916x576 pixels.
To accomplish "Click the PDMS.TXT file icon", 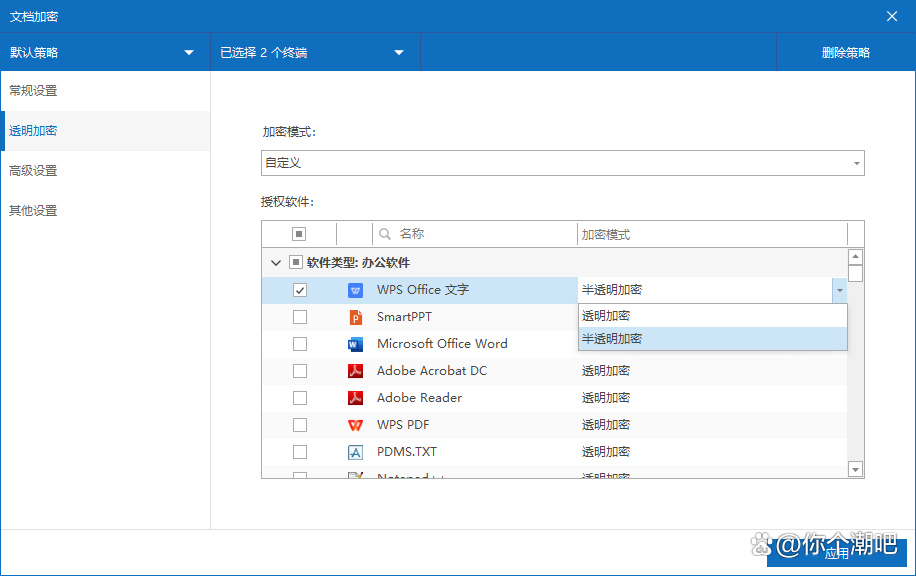I will pyautogui.click(x=355, y=452).
